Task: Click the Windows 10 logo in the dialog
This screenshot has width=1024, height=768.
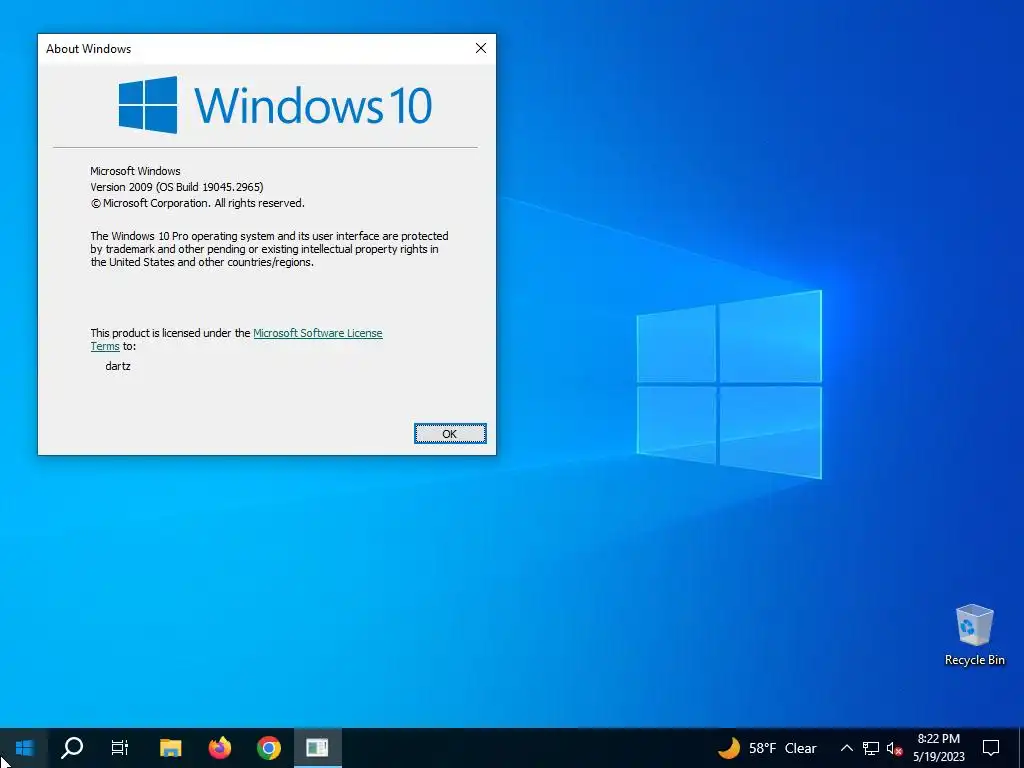Action: pos(275,105)
